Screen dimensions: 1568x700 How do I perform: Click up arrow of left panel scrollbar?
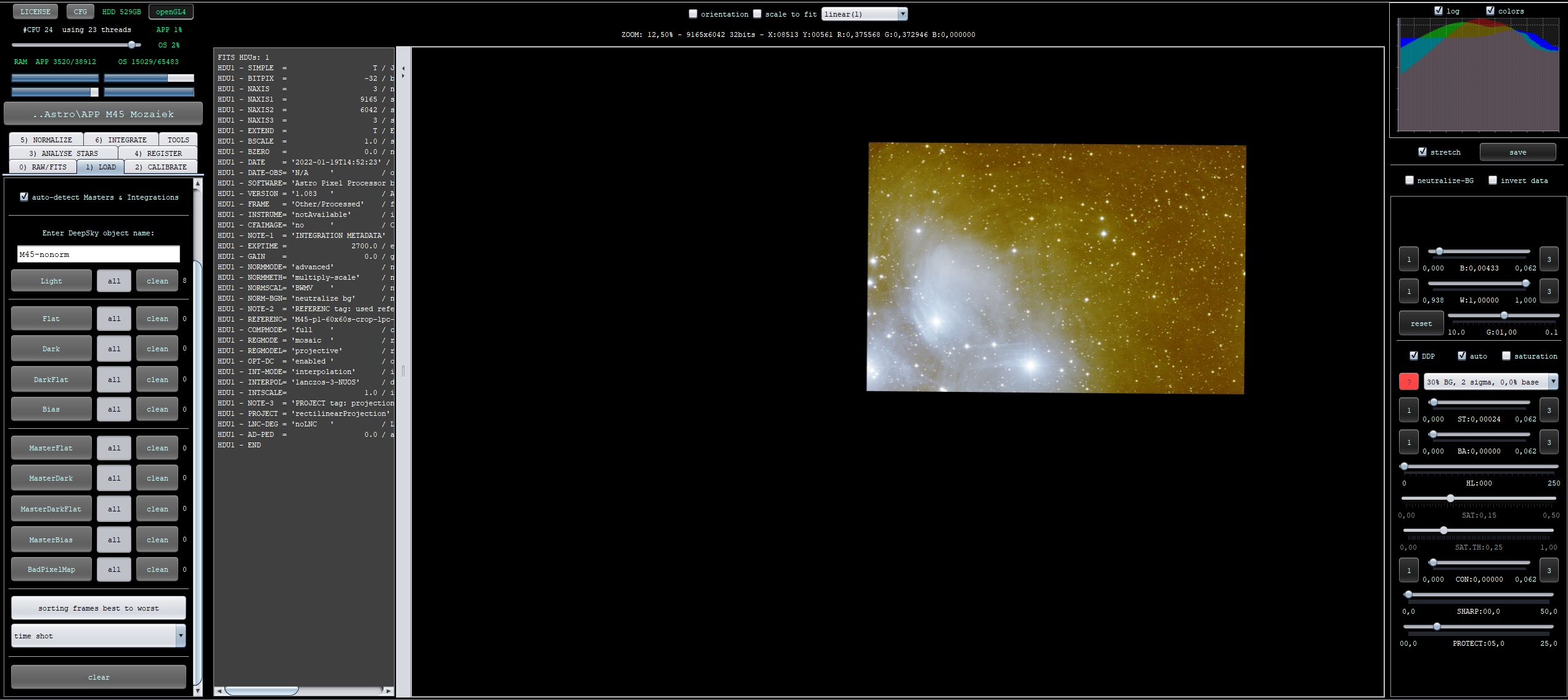pyautogui.click(x=197, y=184)
